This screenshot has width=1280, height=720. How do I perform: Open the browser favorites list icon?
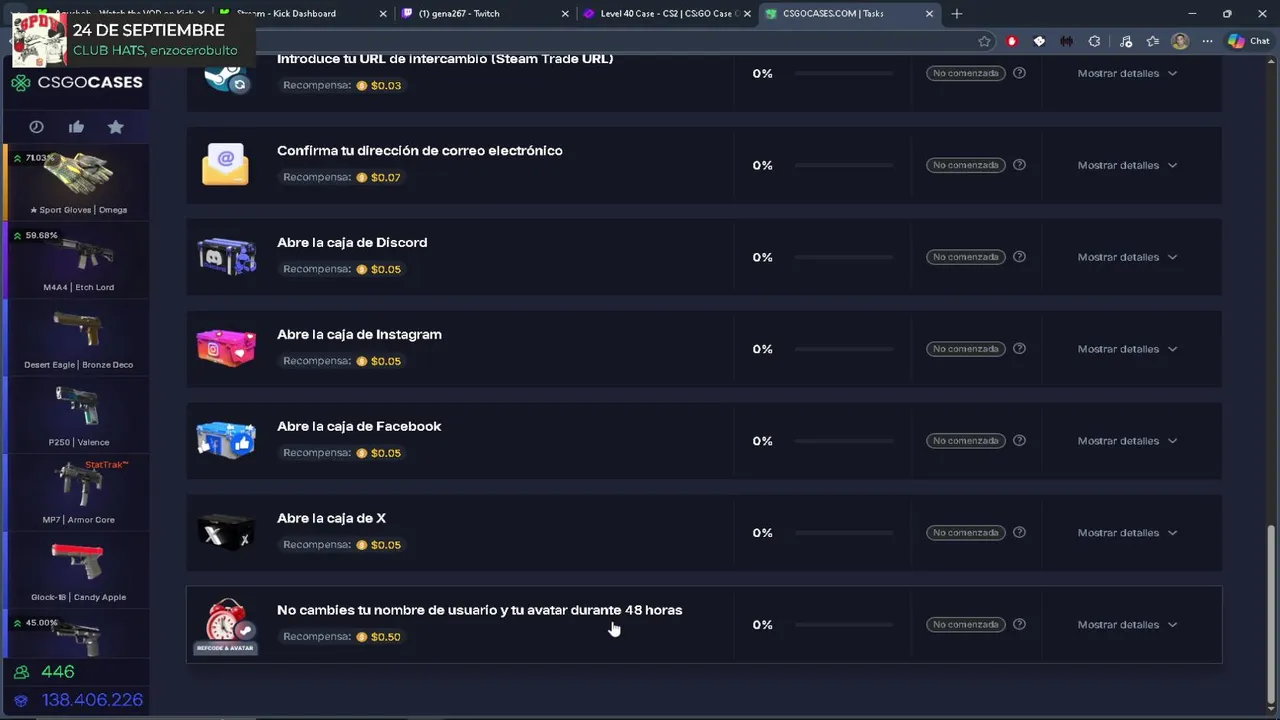(1153, 41)
